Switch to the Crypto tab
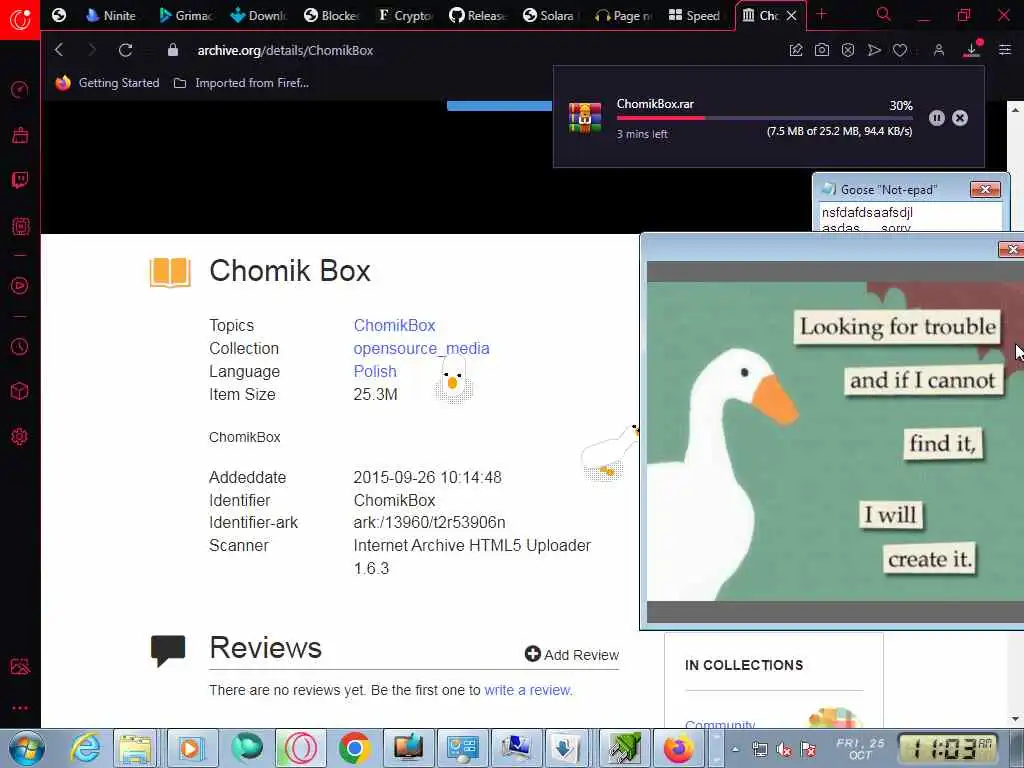Viewport: 1024px width, 768px height. coord(405,15)
